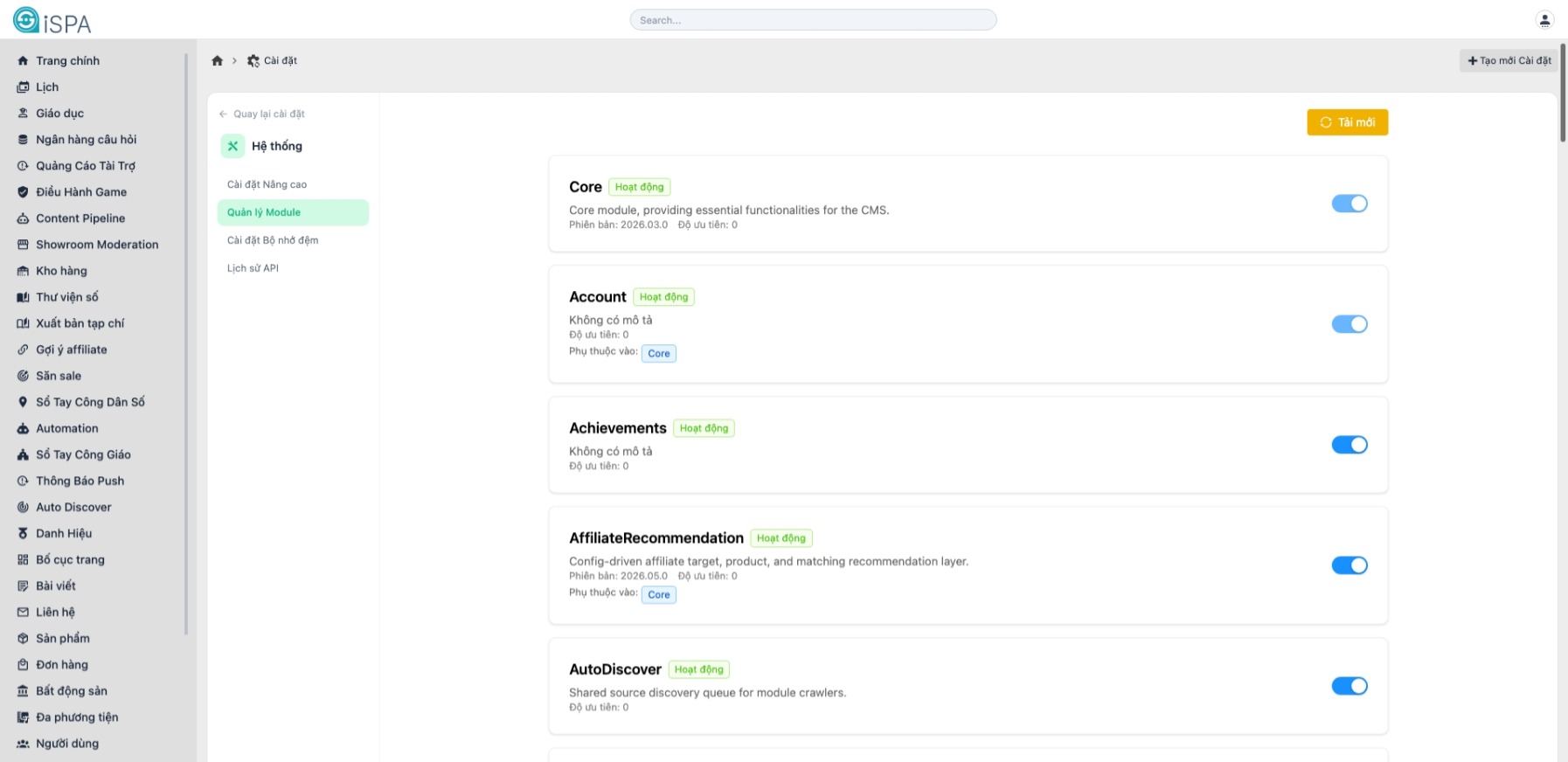This screenshot has height=762, width=1568.
Task: Click Điều Hành Game shield icon
Action: (x=23, y=192)
